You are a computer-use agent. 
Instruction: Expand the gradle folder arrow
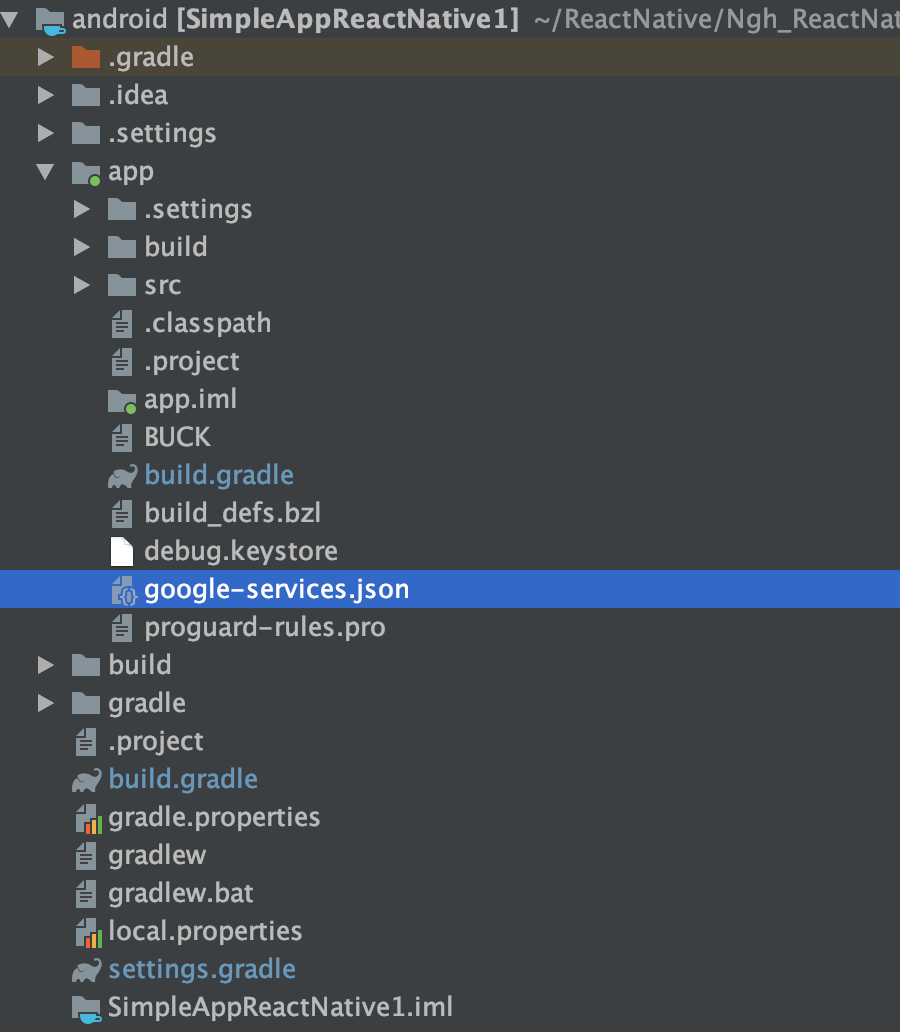pyautogui.click(x=45, y=704)
